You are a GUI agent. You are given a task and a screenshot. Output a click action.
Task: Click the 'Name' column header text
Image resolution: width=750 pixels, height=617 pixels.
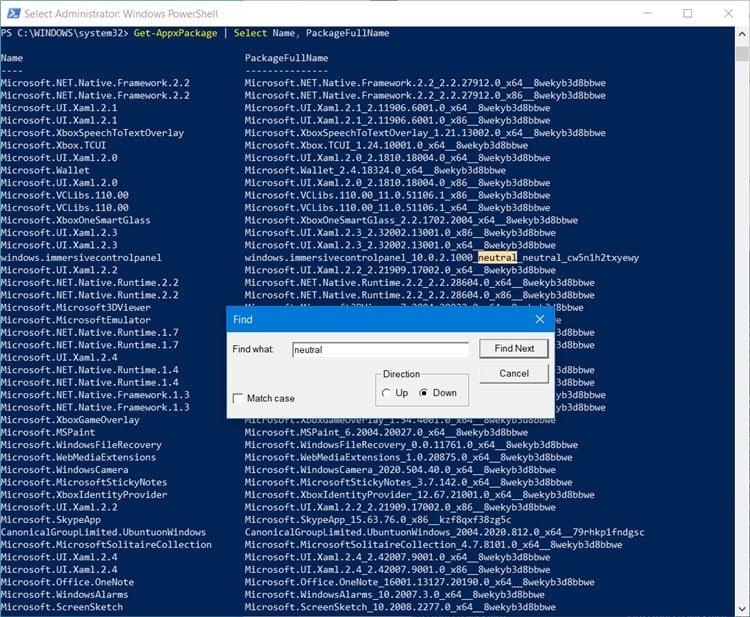[x=12, y=58]
